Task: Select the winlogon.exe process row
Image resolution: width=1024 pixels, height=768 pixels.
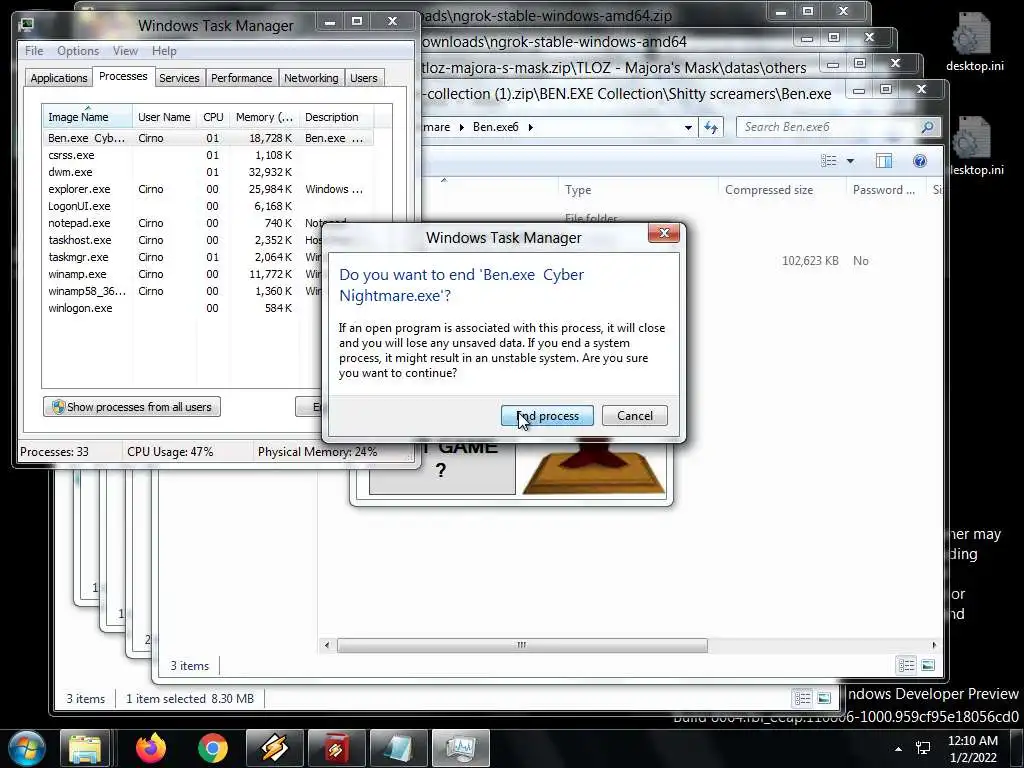Action: (183, 308)
